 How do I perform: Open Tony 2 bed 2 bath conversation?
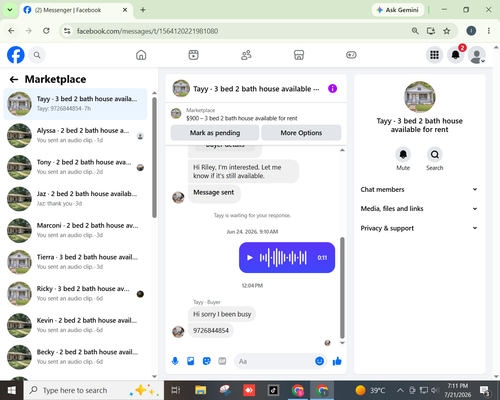tap(75, 167)
